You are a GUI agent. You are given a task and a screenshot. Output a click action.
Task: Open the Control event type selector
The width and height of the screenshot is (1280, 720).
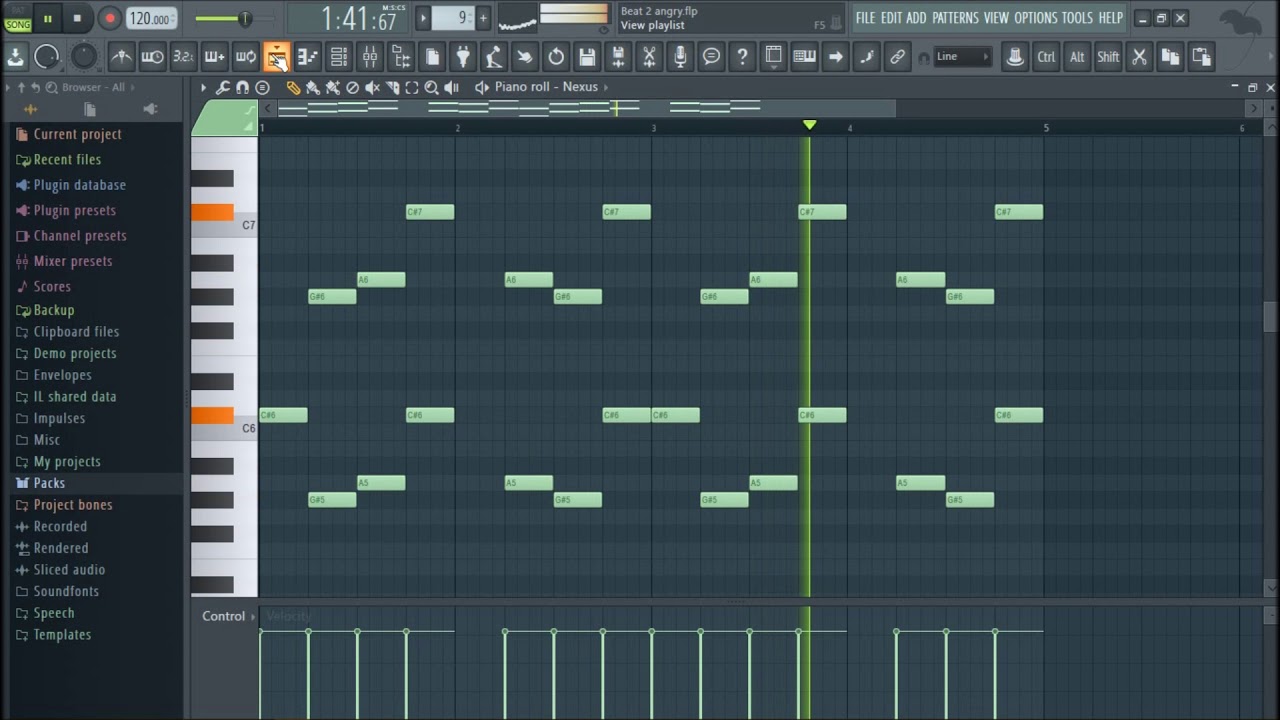coord(228,616)
